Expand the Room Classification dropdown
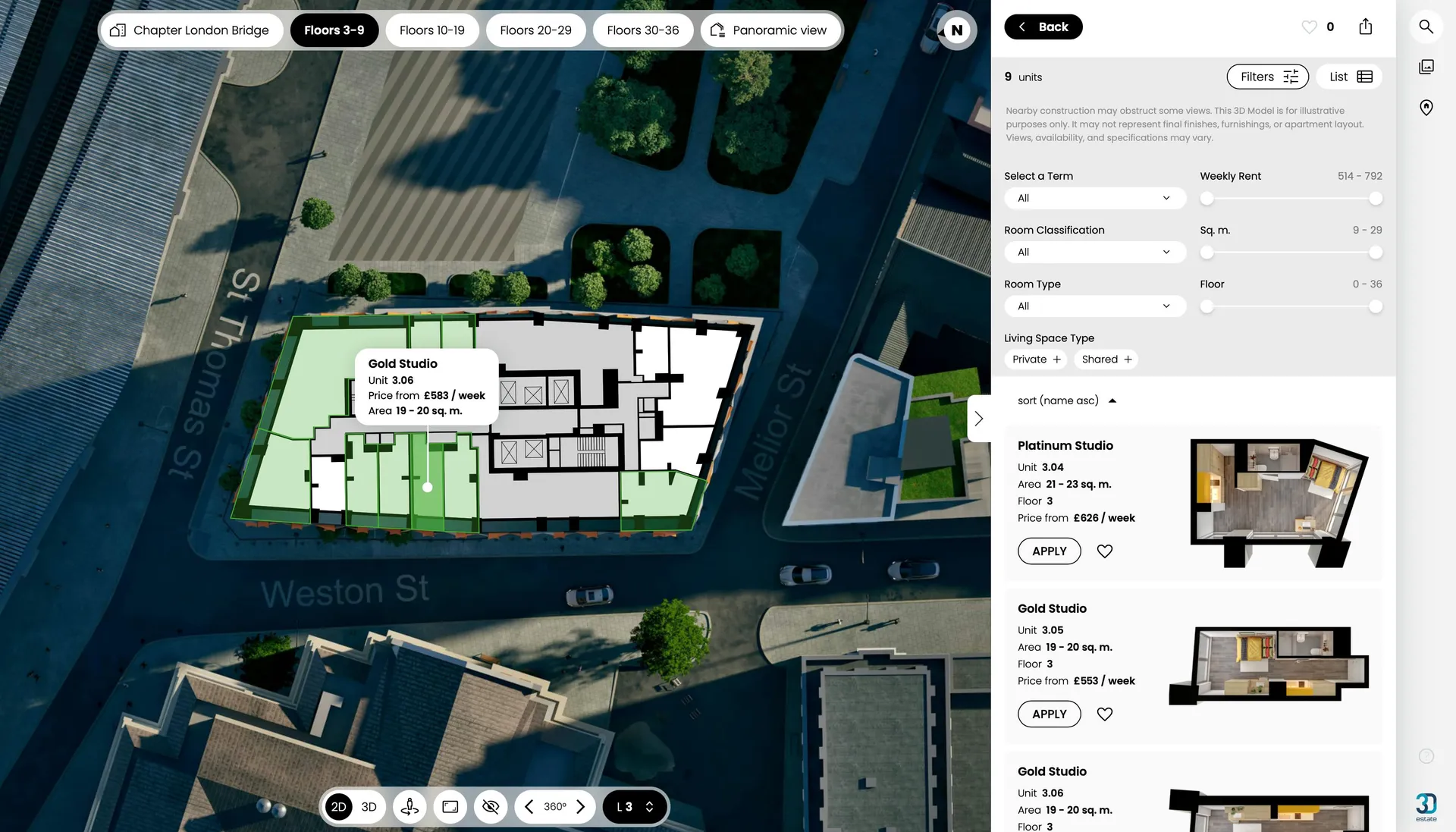Screen dimensions: 1456x832 (1094, 252)
